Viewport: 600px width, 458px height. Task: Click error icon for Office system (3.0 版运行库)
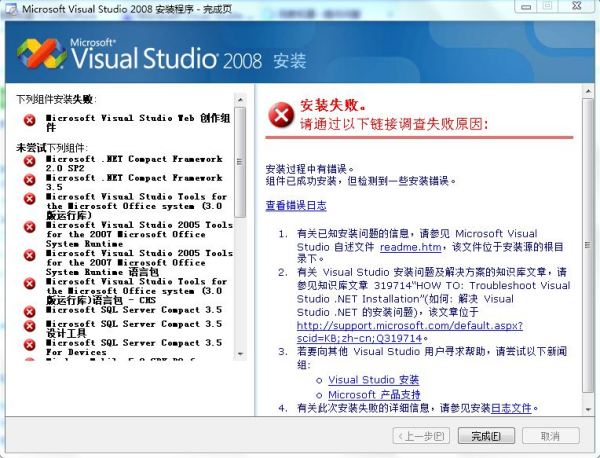(29, 199)
